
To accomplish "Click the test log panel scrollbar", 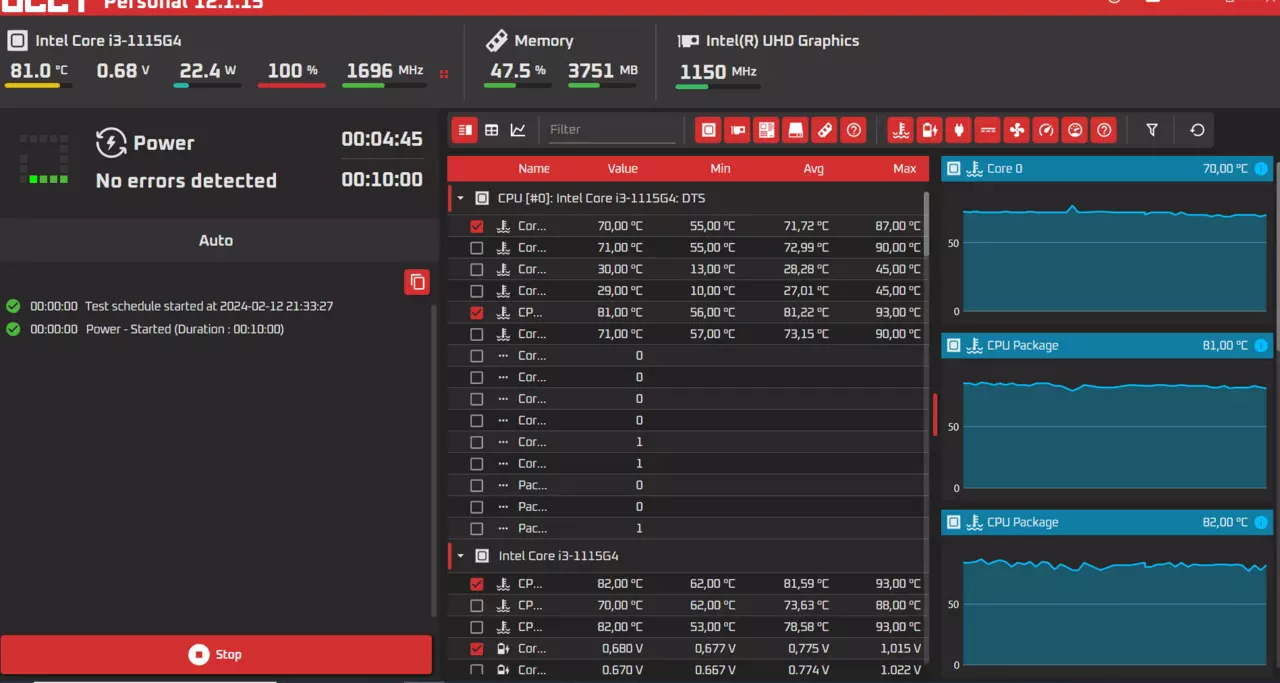I will pos(434,460).
